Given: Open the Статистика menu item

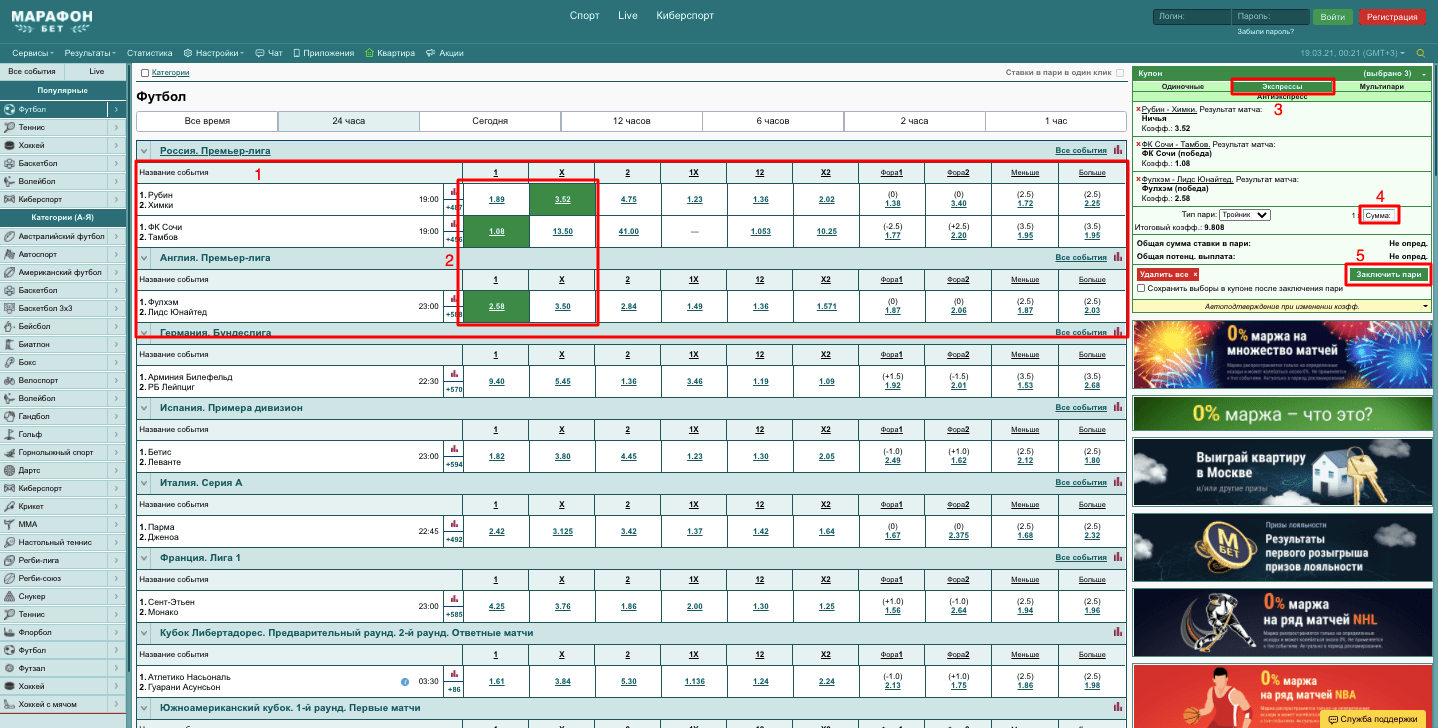Looking at the screenshot, I should (150, 53).
